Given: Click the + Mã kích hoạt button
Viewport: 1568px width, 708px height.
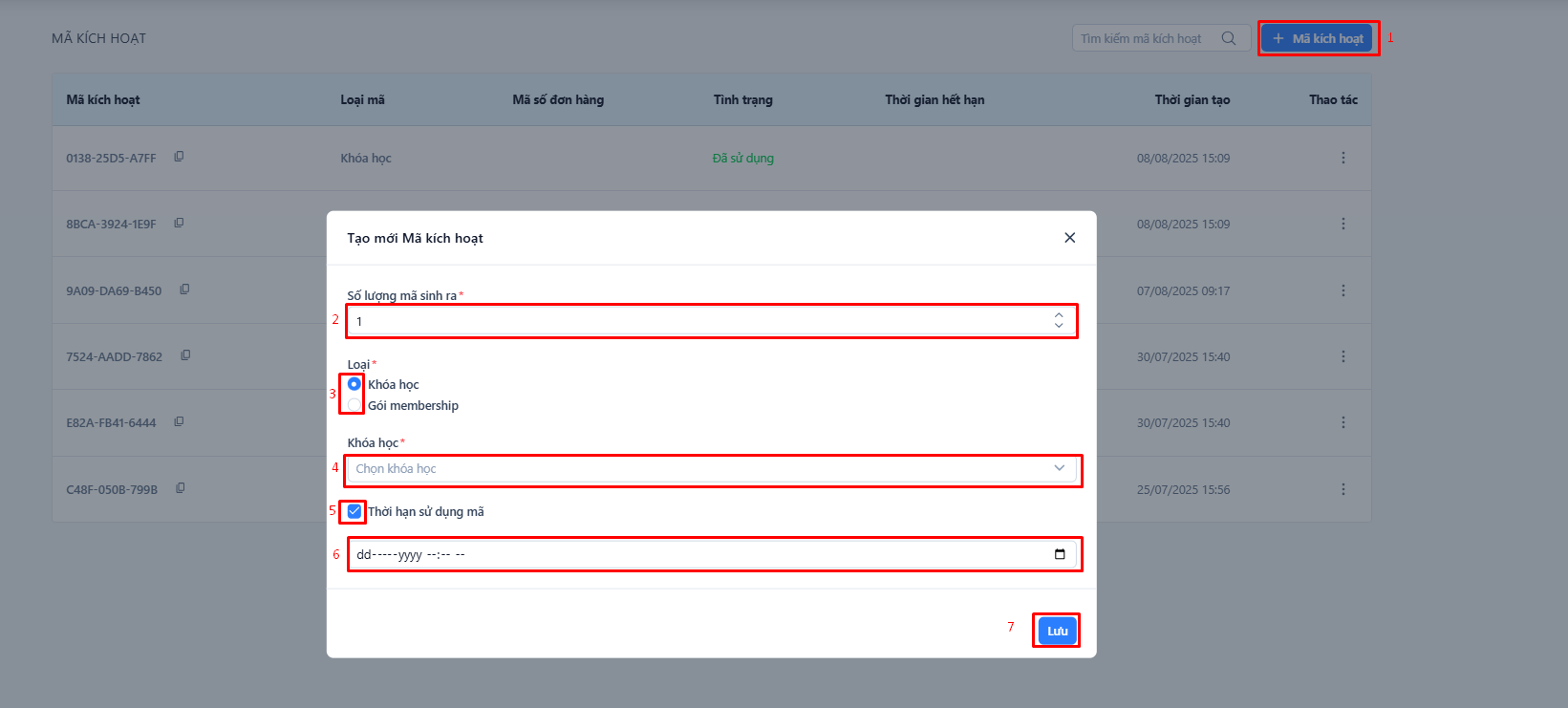Looking at the screenshot, I should coord(1318,38).
